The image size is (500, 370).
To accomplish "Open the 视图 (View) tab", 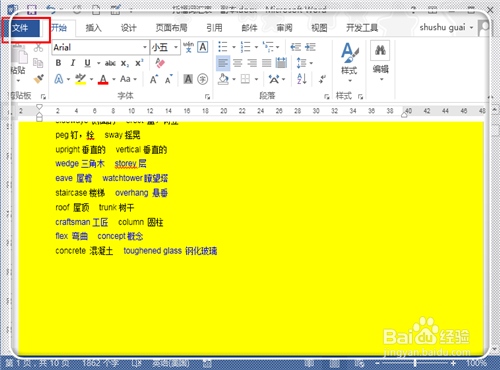I will click(319, 28).
